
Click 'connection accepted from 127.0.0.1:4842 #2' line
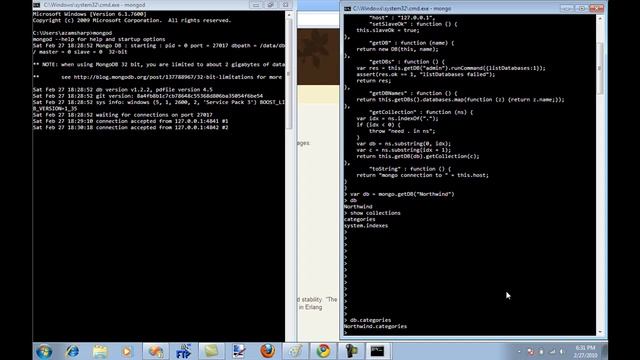click(x=131, y=127)
